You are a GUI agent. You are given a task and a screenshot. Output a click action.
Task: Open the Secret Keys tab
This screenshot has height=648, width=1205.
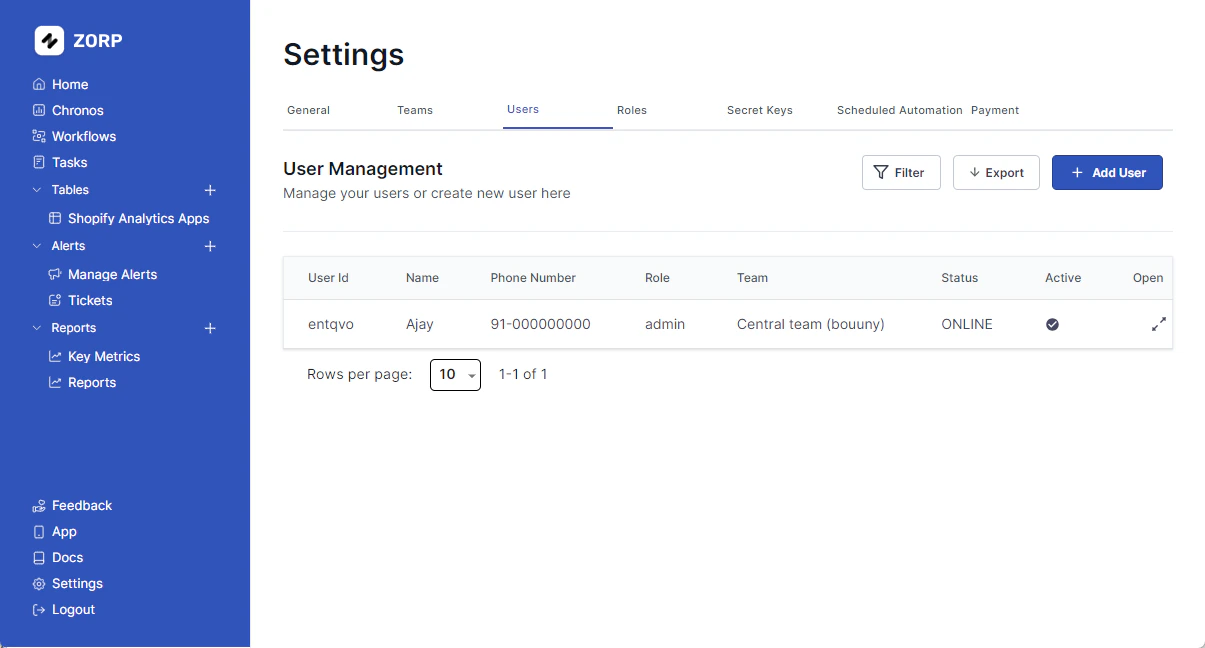click(759, 110)
